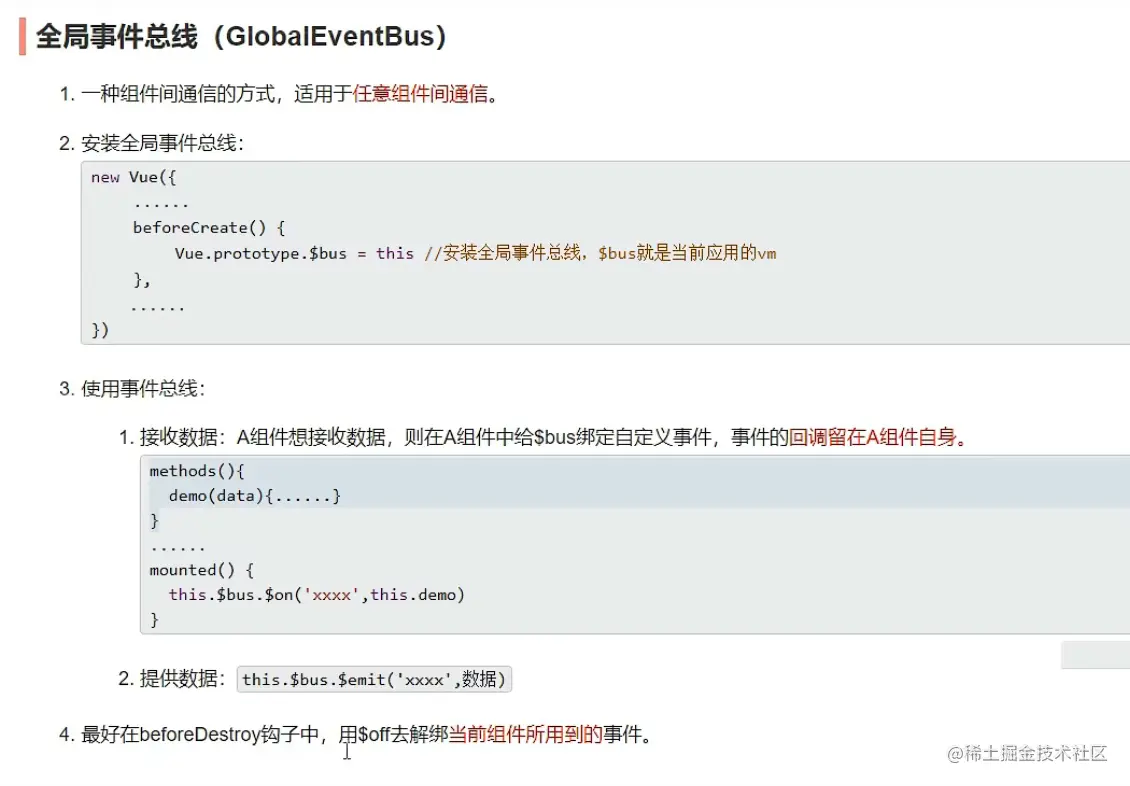Click the 稀土掘金技术社区 watermark
Viewport: 1130px width, 786px height.
(1027, 754)
